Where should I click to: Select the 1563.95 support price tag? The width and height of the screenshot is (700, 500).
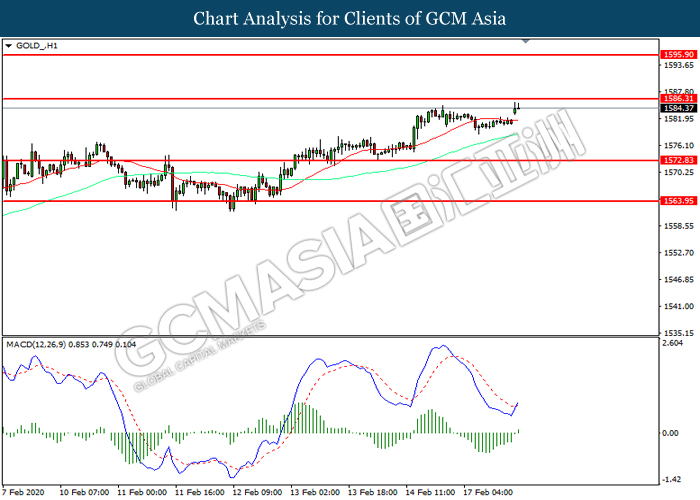[x=674, y=201]
